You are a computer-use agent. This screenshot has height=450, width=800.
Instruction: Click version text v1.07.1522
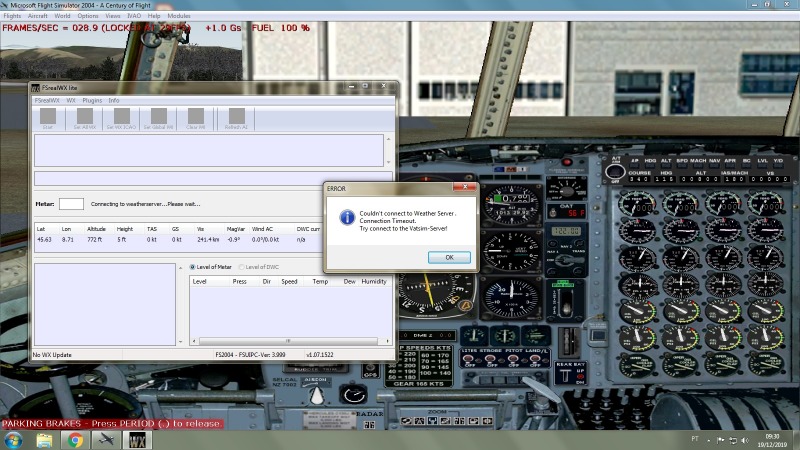pos(320,355)
